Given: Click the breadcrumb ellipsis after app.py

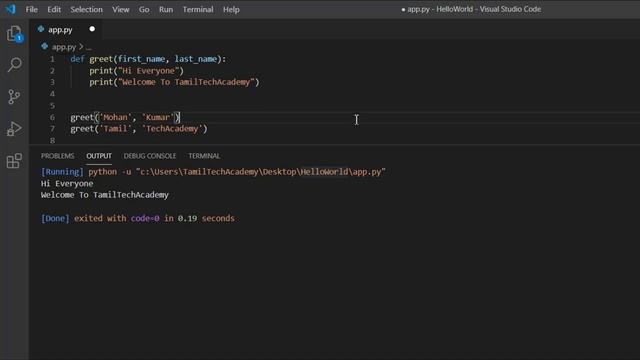Looking at the screenshot, I should pos(89,47).
